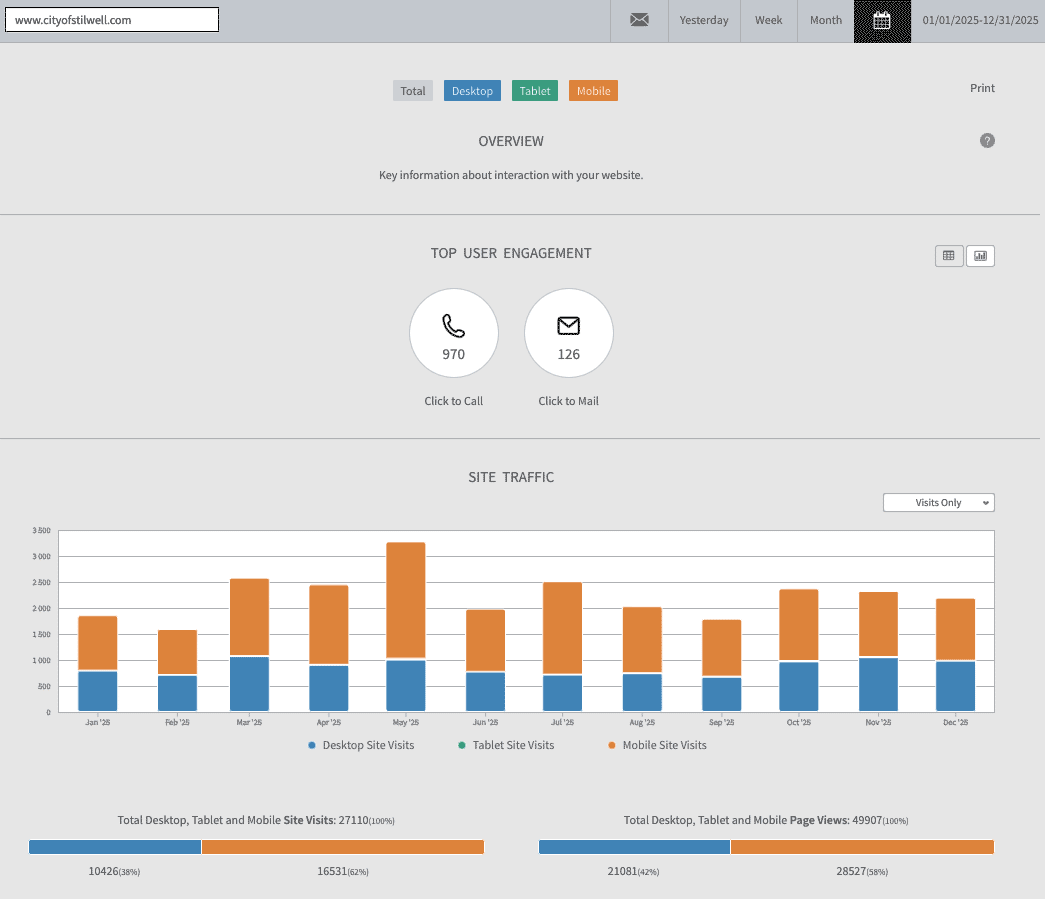Click the Print link
The image size is (1045, 899).
(x=982, y=88)
